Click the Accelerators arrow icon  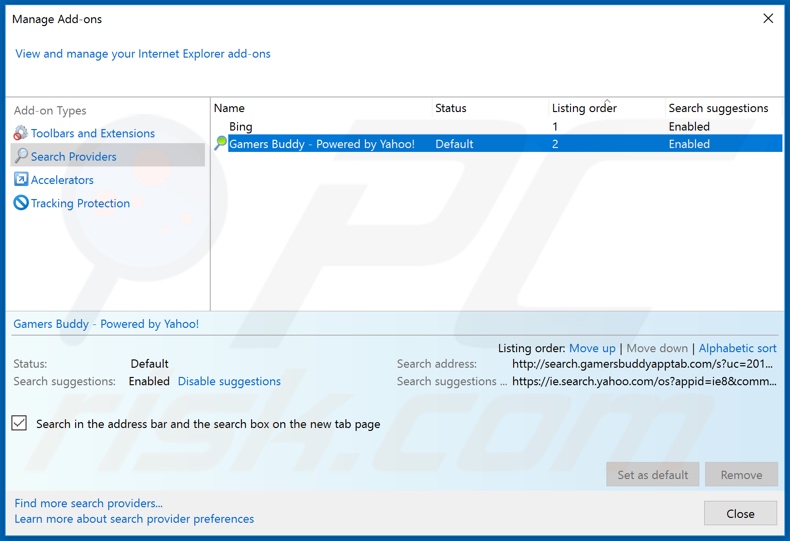[x=21, y=179]
